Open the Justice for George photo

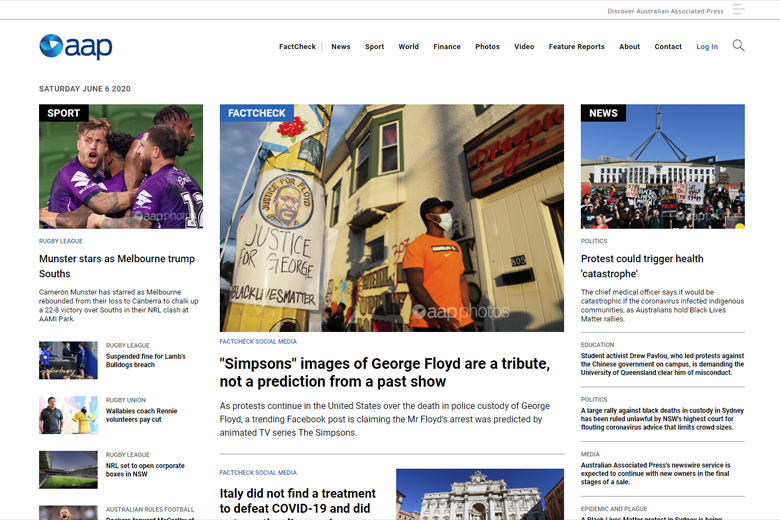click(x=392, y=217)
